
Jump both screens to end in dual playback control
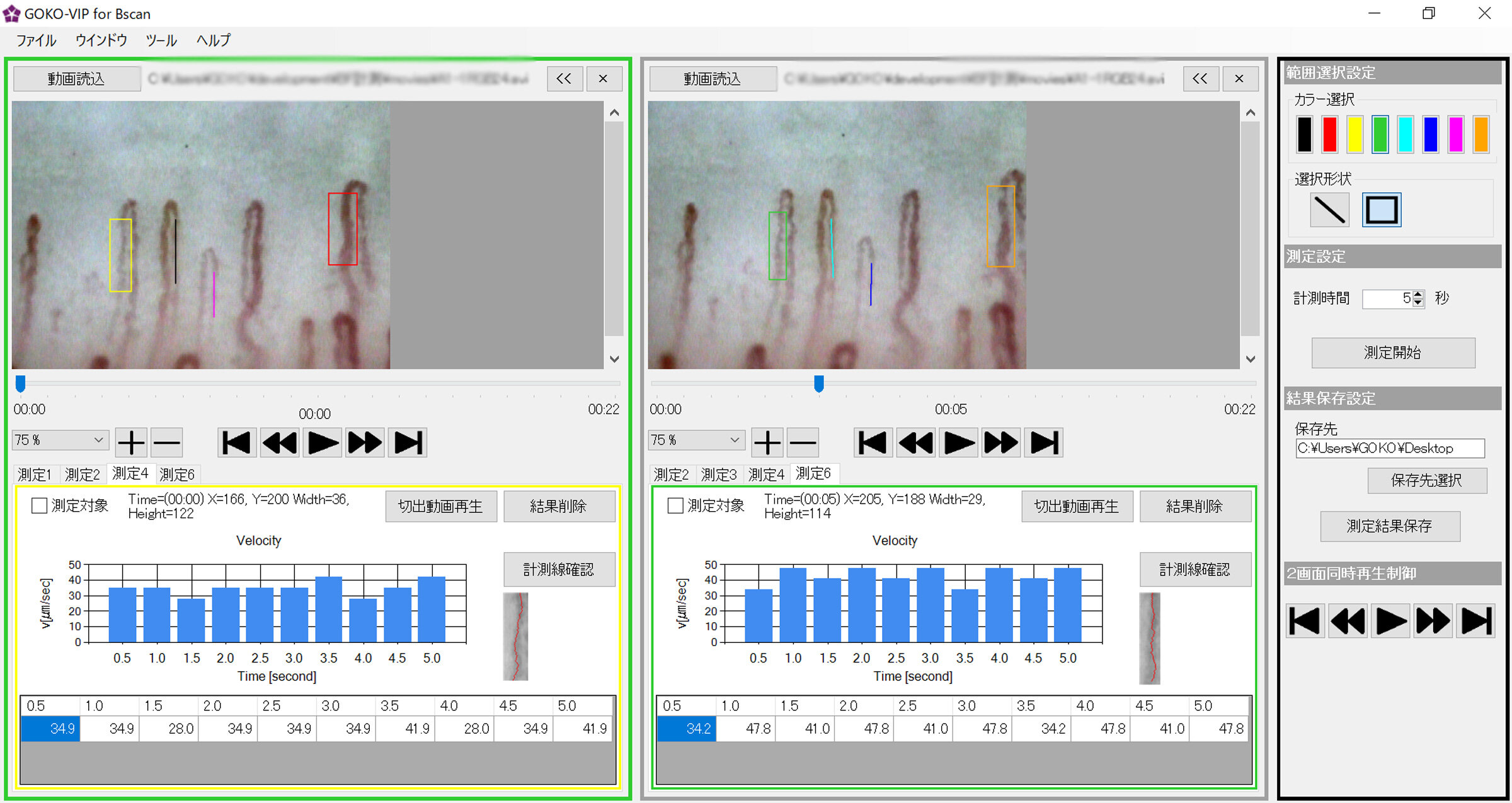coord(1476,621)
